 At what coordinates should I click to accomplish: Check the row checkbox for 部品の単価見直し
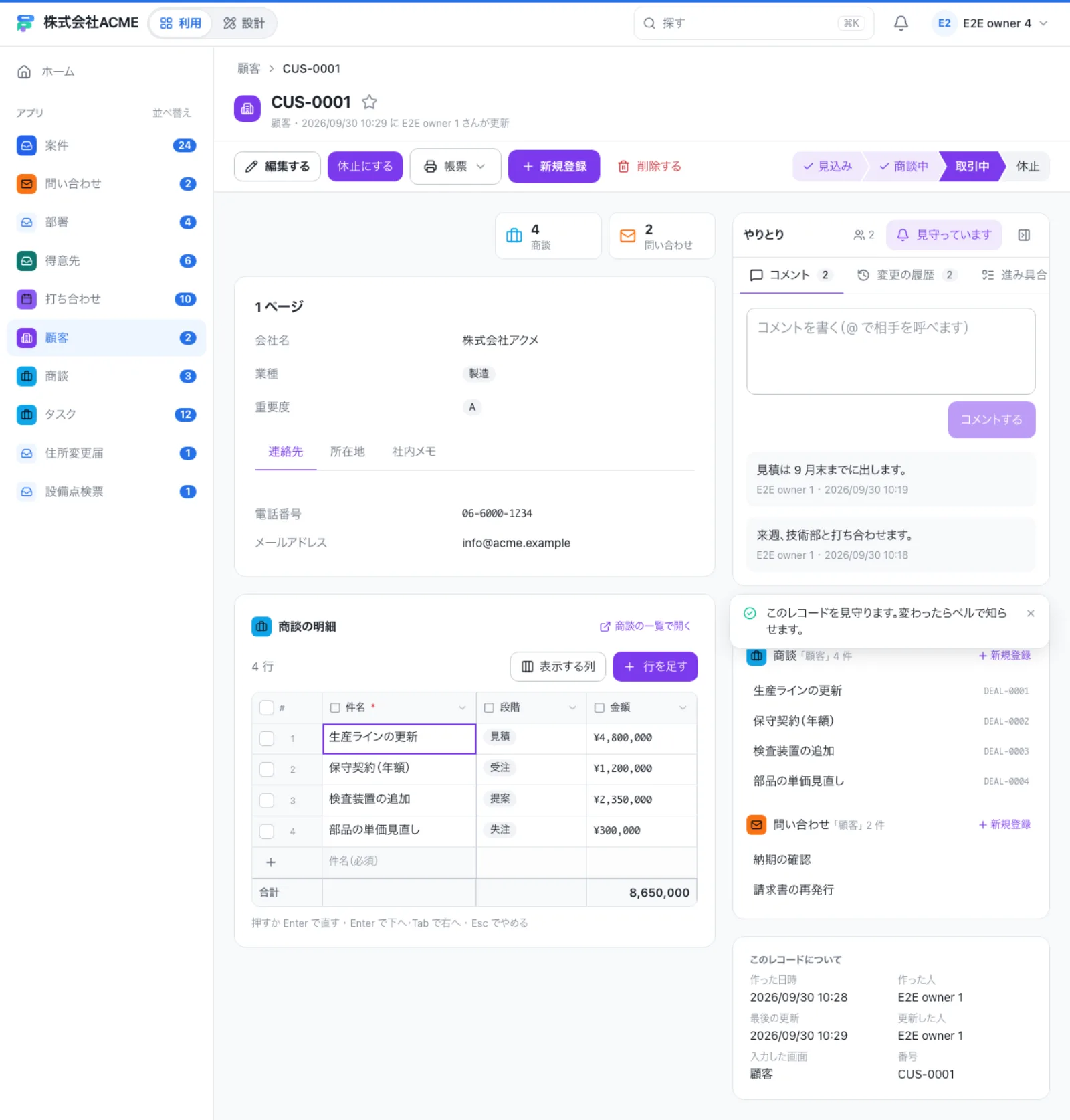[266, 830]
